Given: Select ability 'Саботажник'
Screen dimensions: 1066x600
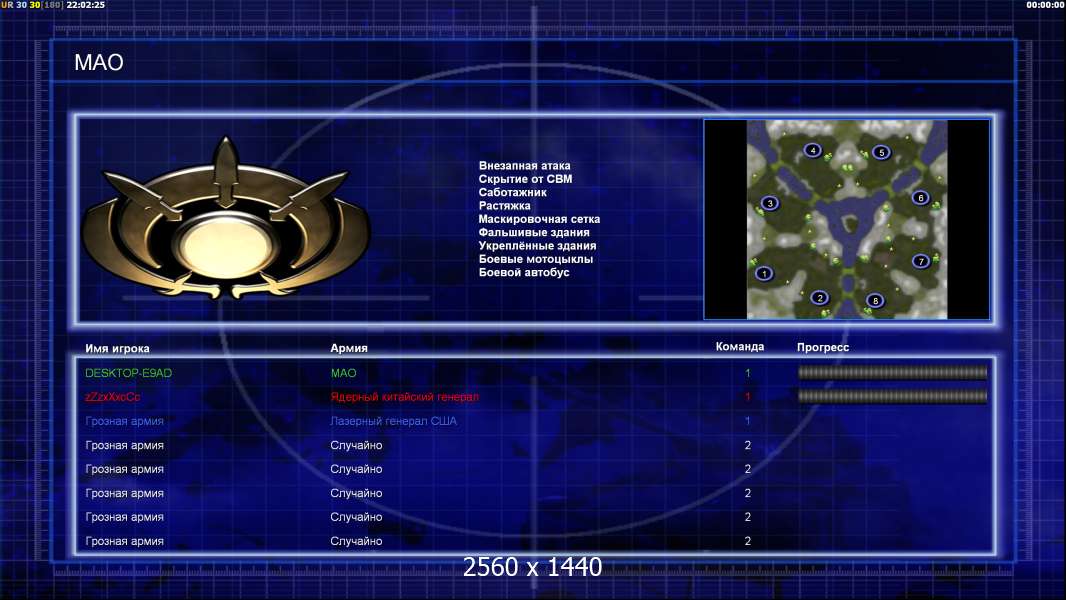Looking at the screenshot, I should 512,192.
